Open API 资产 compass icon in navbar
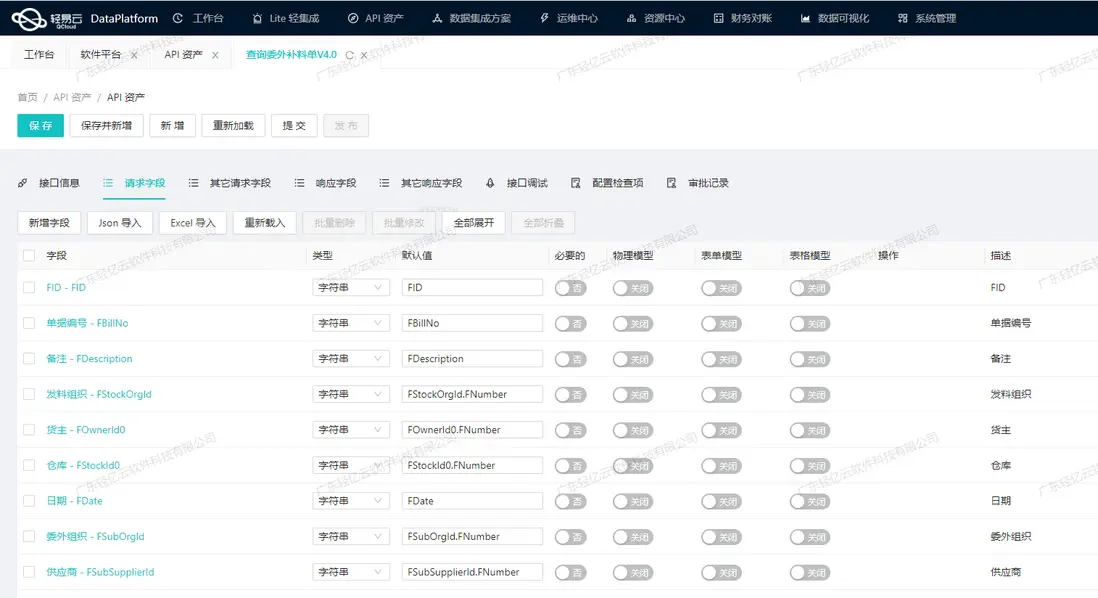1098x598 pixels. pos(352,18)
